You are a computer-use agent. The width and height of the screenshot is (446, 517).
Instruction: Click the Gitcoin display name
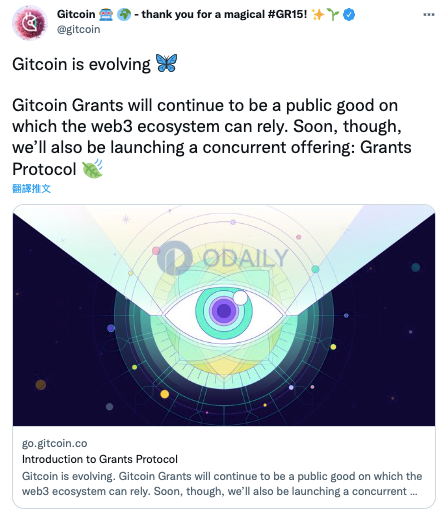76,14
